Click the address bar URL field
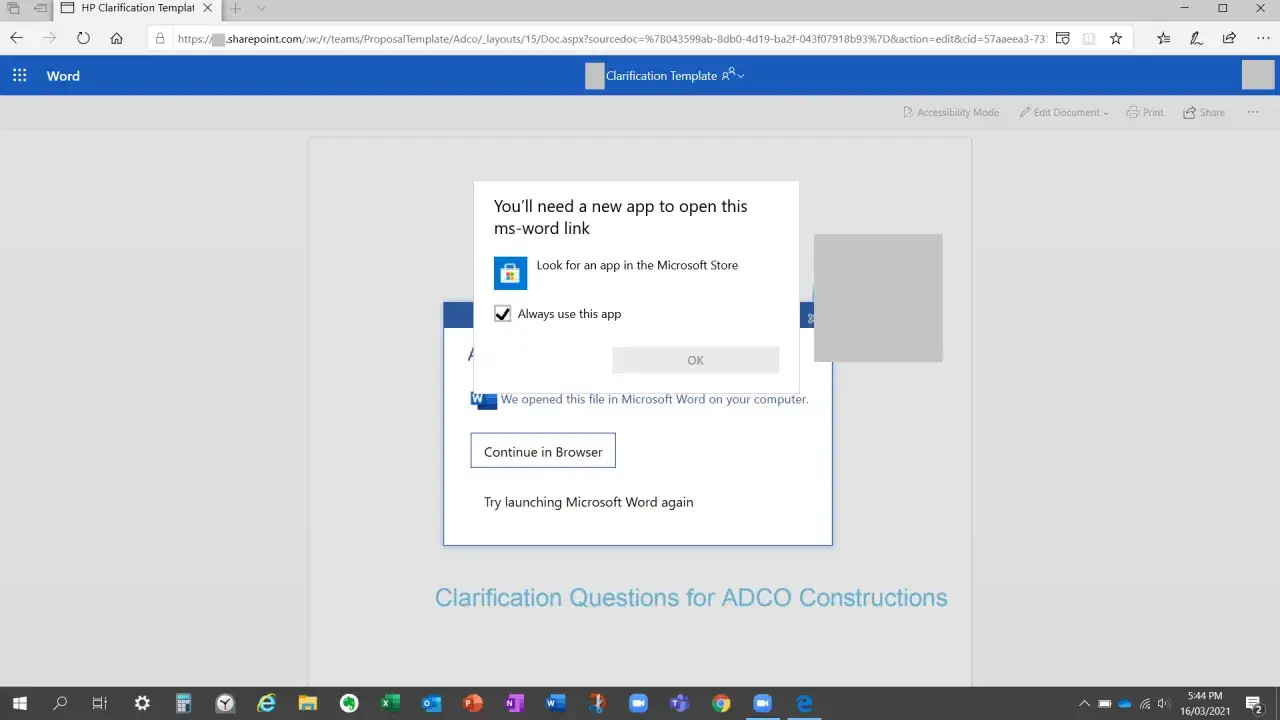The height and width of the screenshot is (720, 1280). pos(610,39)
